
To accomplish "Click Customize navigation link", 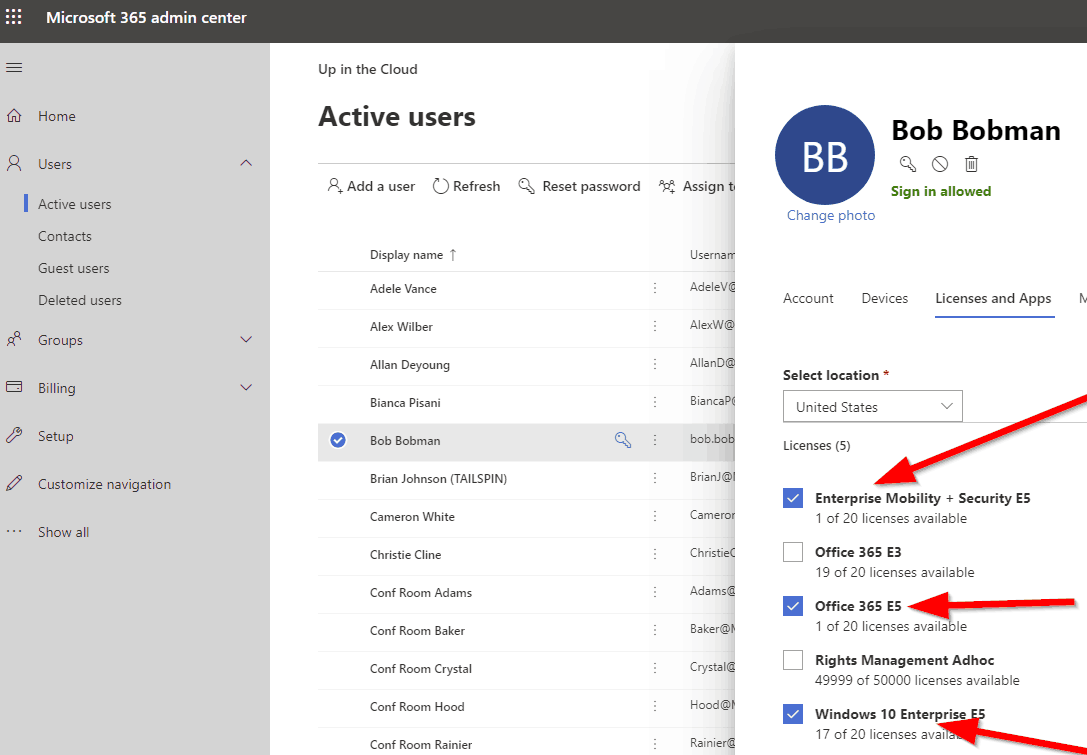I will [x=105, y=484].
